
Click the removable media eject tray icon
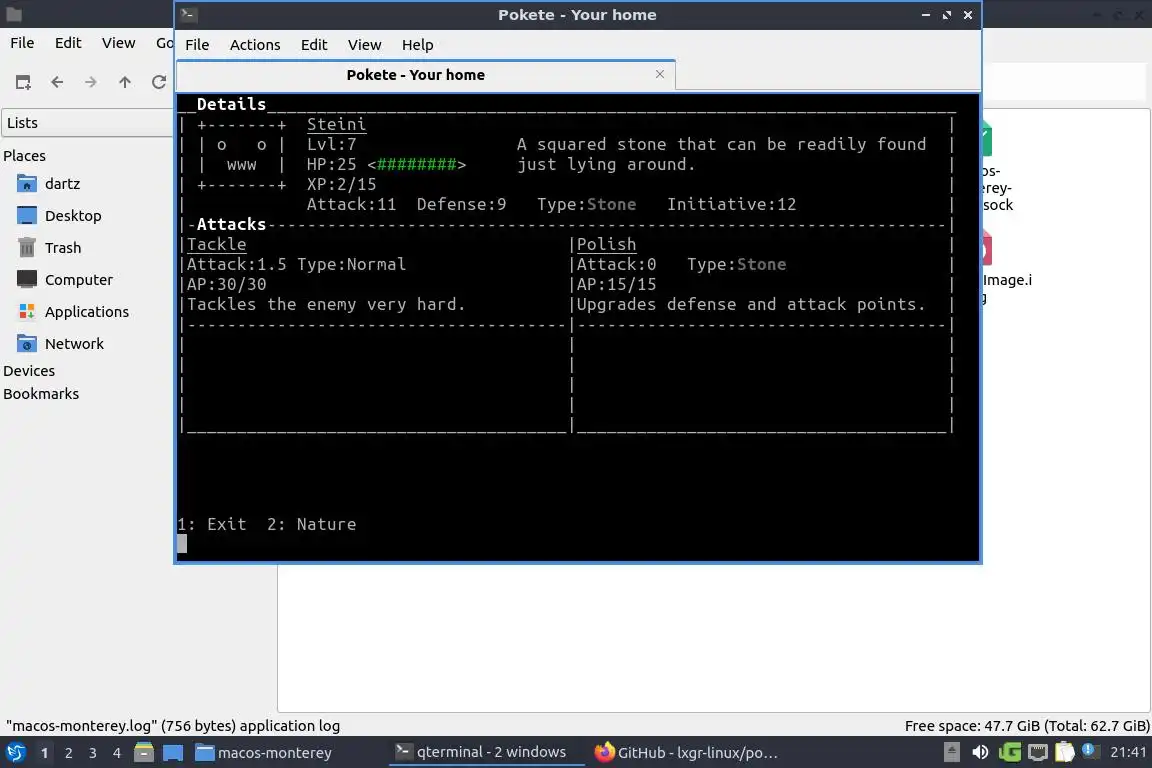coord(951,752)
